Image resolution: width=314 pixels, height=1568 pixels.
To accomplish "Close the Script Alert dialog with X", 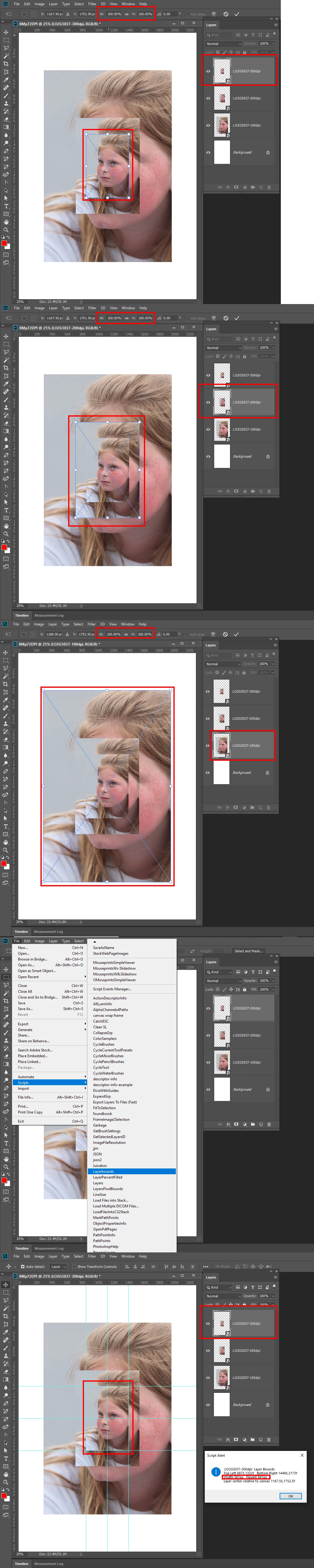I will point(301,1456).
